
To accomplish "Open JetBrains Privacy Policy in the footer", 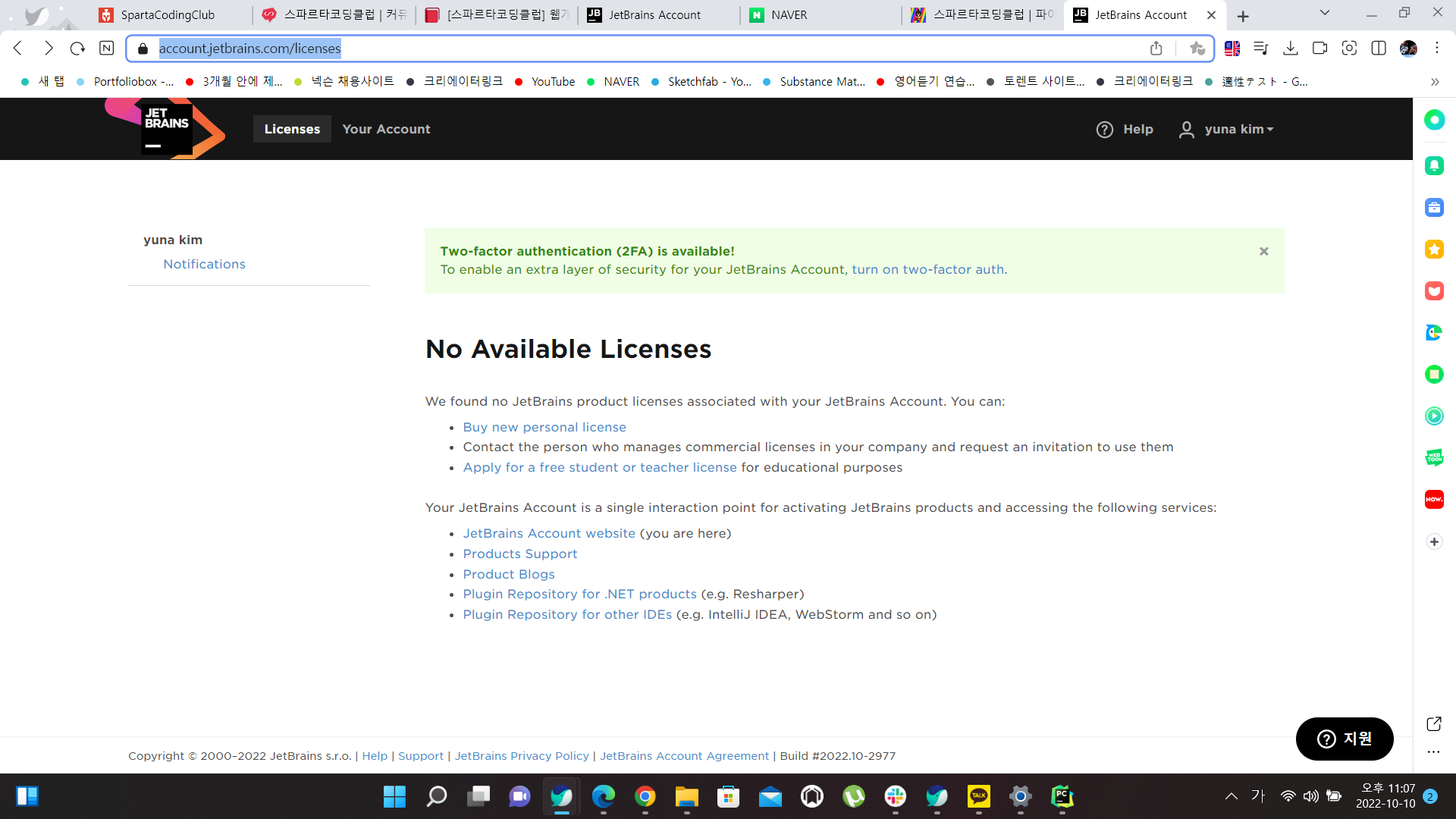I will pos(522,756).
